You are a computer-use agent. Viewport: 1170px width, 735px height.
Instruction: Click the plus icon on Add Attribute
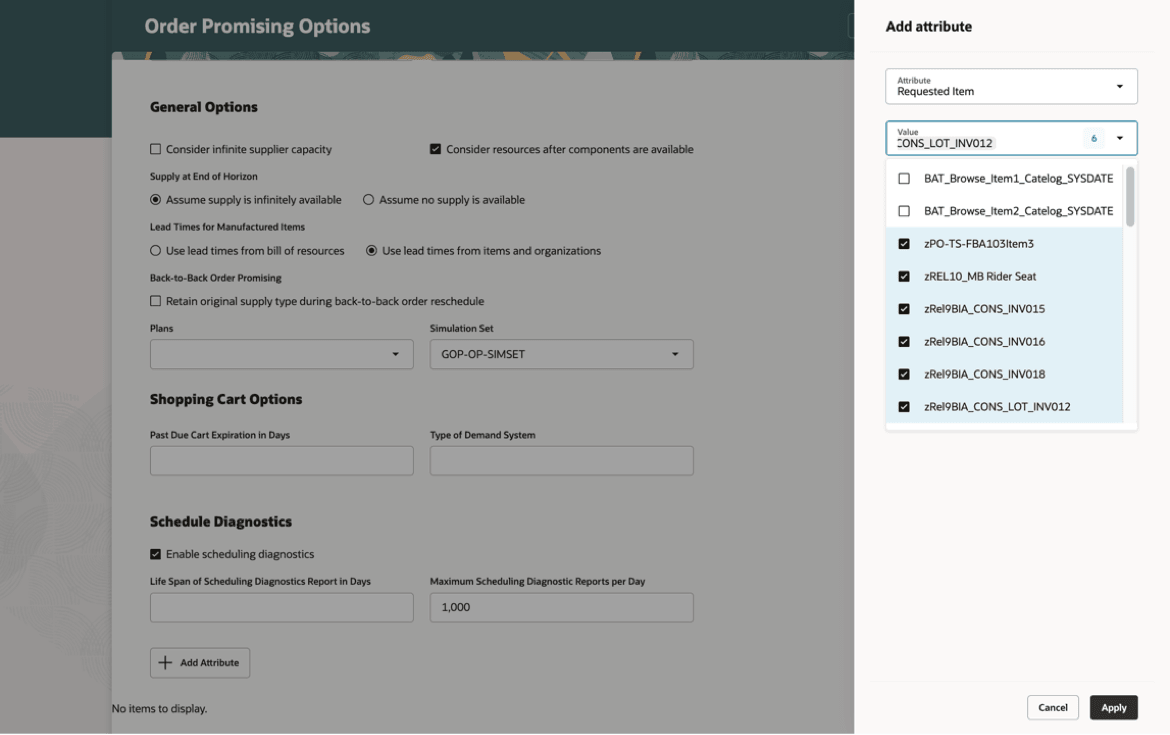point(165,662)
